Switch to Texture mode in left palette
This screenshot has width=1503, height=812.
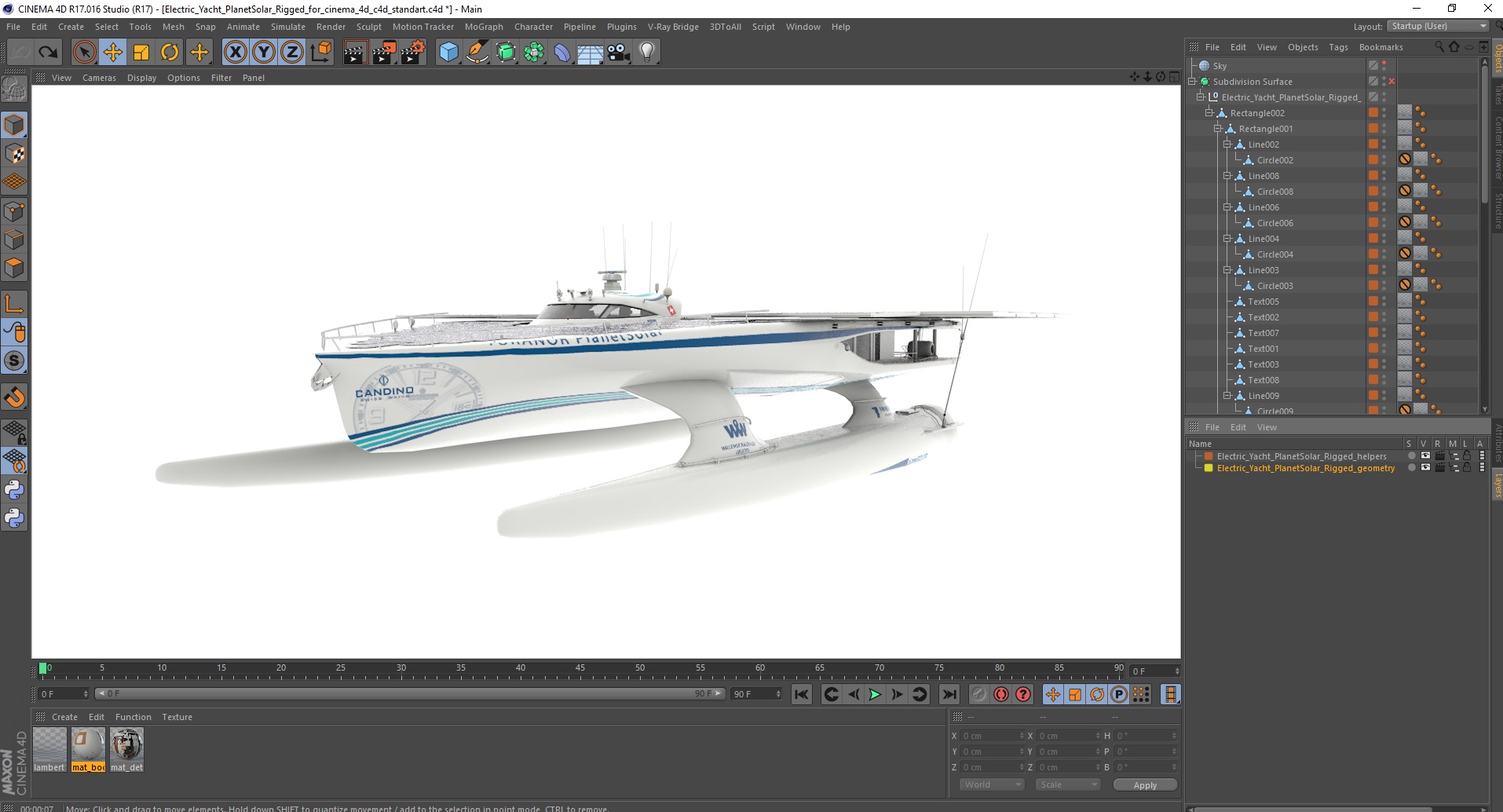14,154
